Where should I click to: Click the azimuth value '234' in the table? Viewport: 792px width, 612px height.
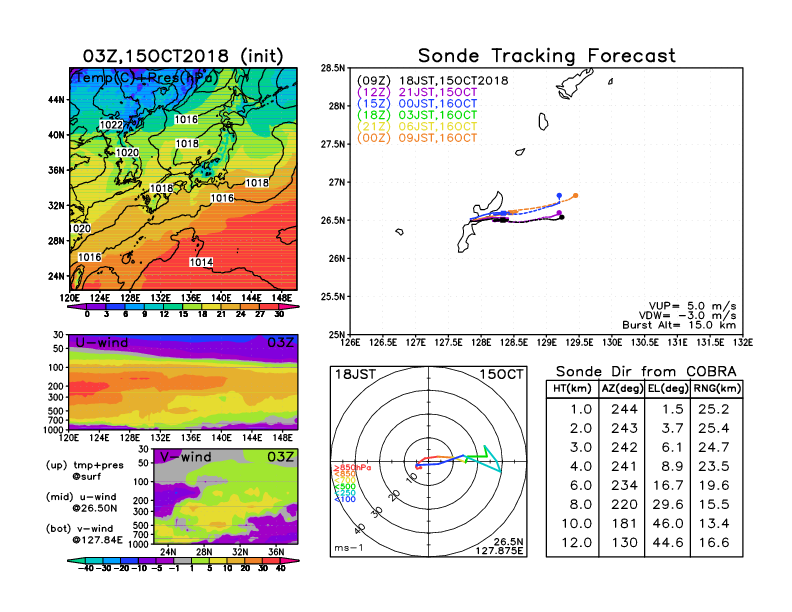click(x=624, y=485)
